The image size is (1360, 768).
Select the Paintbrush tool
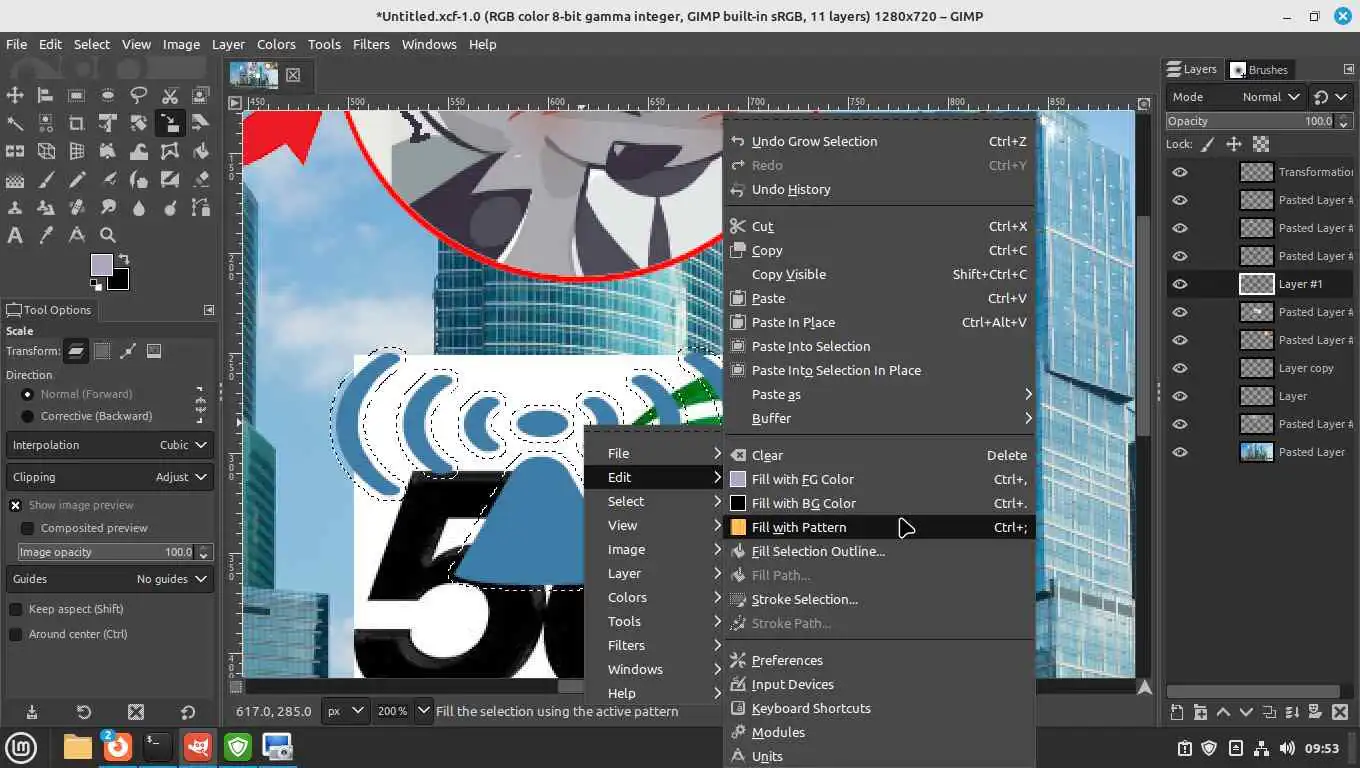(45, 179)
